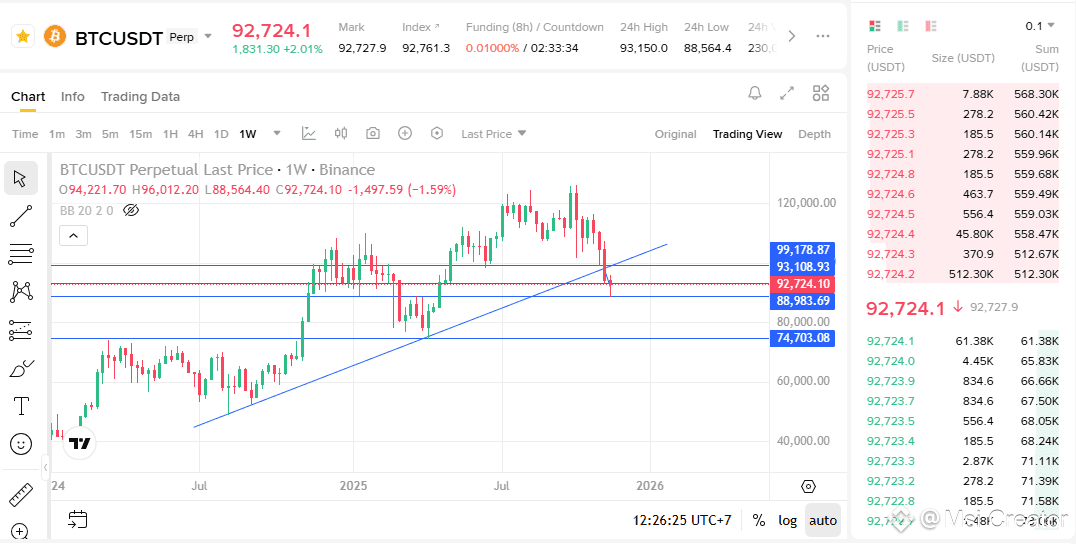Open the BTCUSDT pair selector dropdown

pyautogui.click(x=209, y=36)
